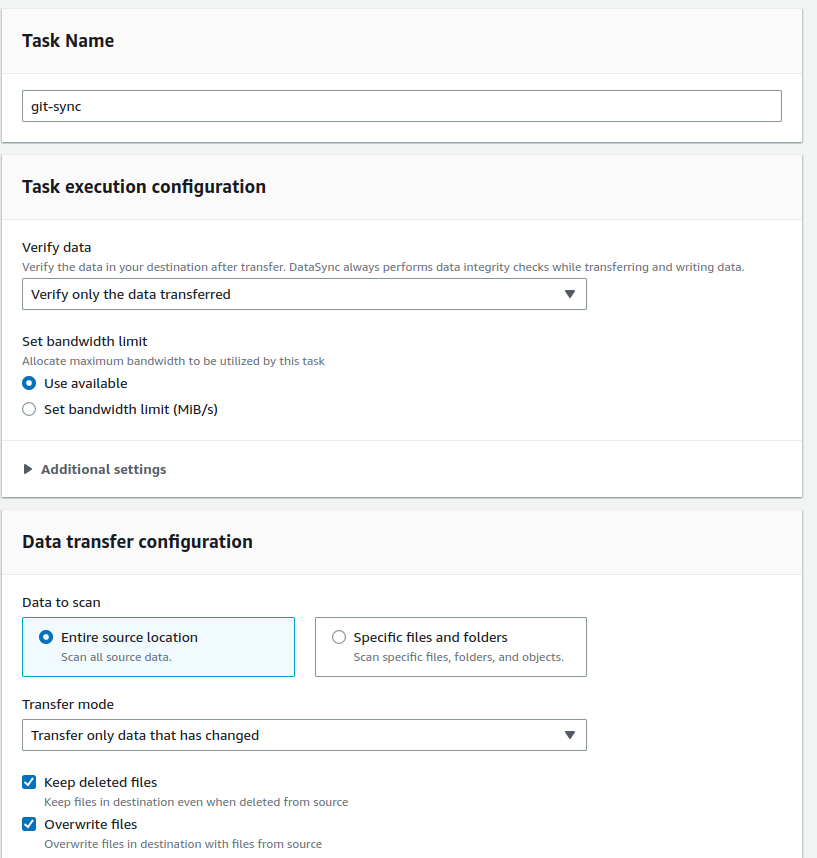Expand the Additional settings disclosure triangle

point(28,469)
